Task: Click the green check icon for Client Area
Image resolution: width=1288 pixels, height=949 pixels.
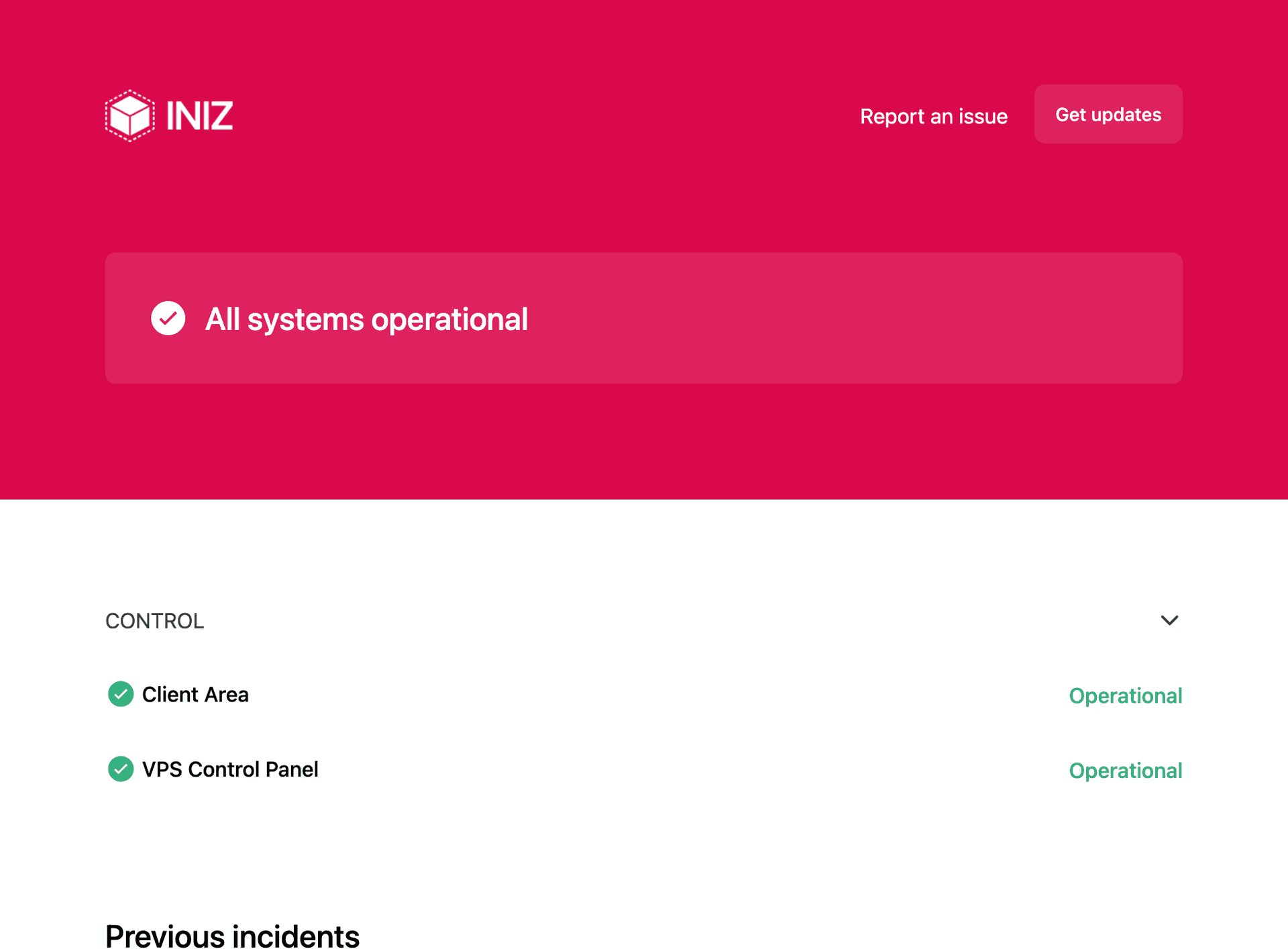Action: pos(121,694)
